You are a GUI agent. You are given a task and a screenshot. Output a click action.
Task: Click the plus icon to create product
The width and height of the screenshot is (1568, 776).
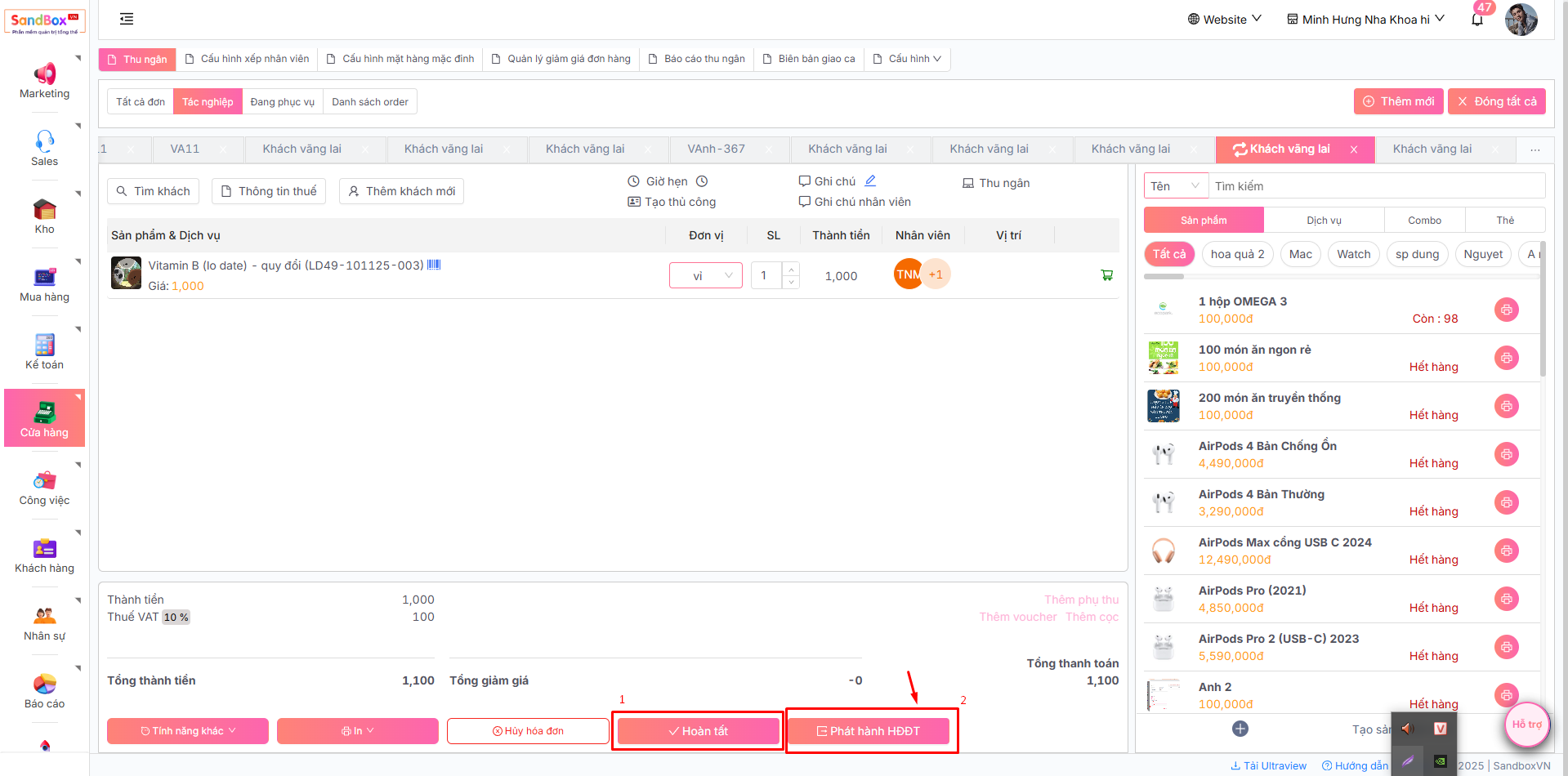click(x=1240, y=729)
